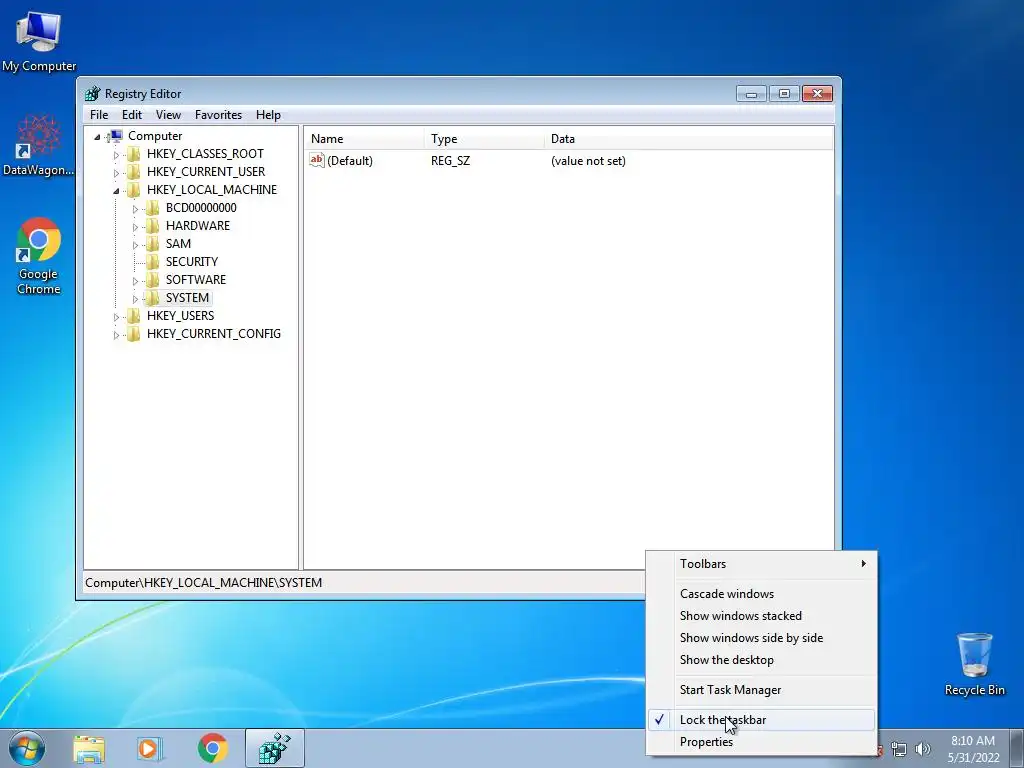Expand the SOFTWARE key

[135, 280]
